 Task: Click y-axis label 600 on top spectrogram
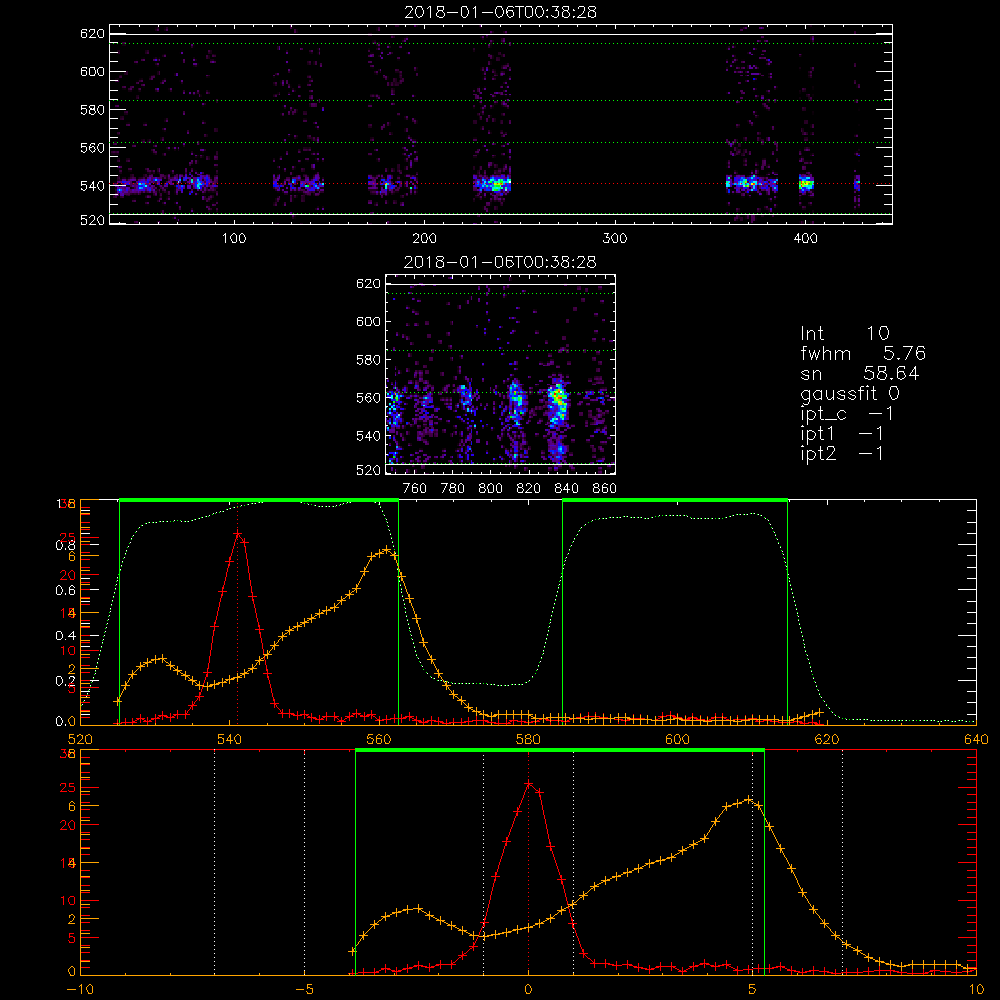tap(92, 71)
